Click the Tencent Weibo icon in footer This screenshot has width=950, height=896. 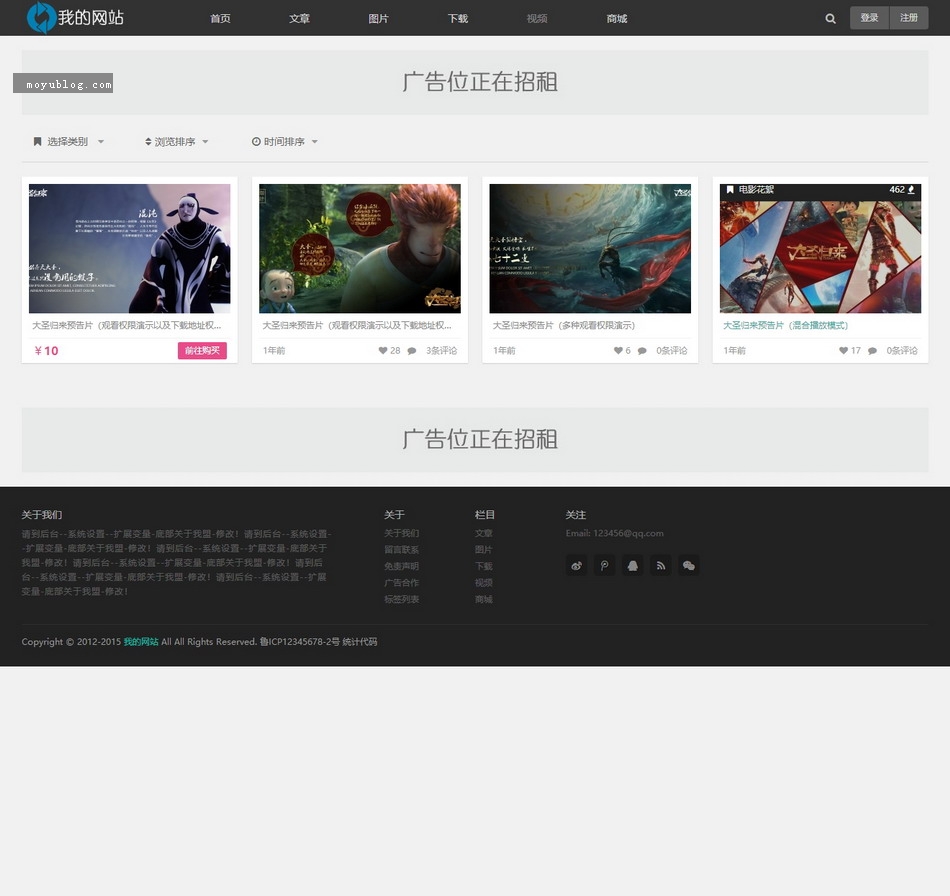coord(604,565)
